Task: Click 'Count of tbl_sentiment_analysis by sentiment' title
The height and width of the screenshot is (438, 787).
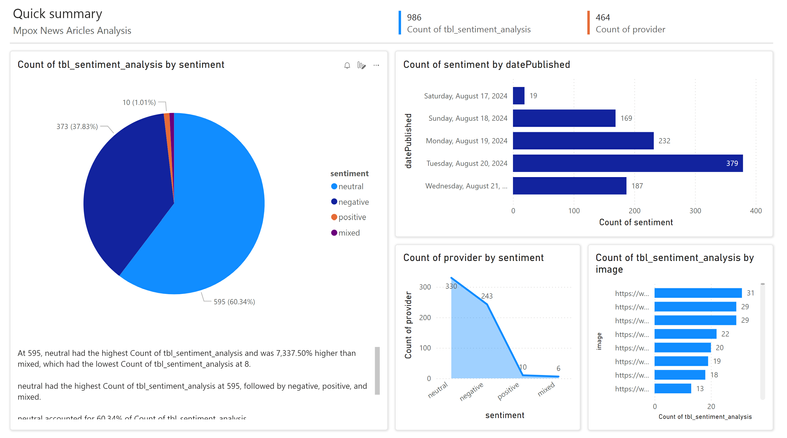Action: tap(121, 65)
